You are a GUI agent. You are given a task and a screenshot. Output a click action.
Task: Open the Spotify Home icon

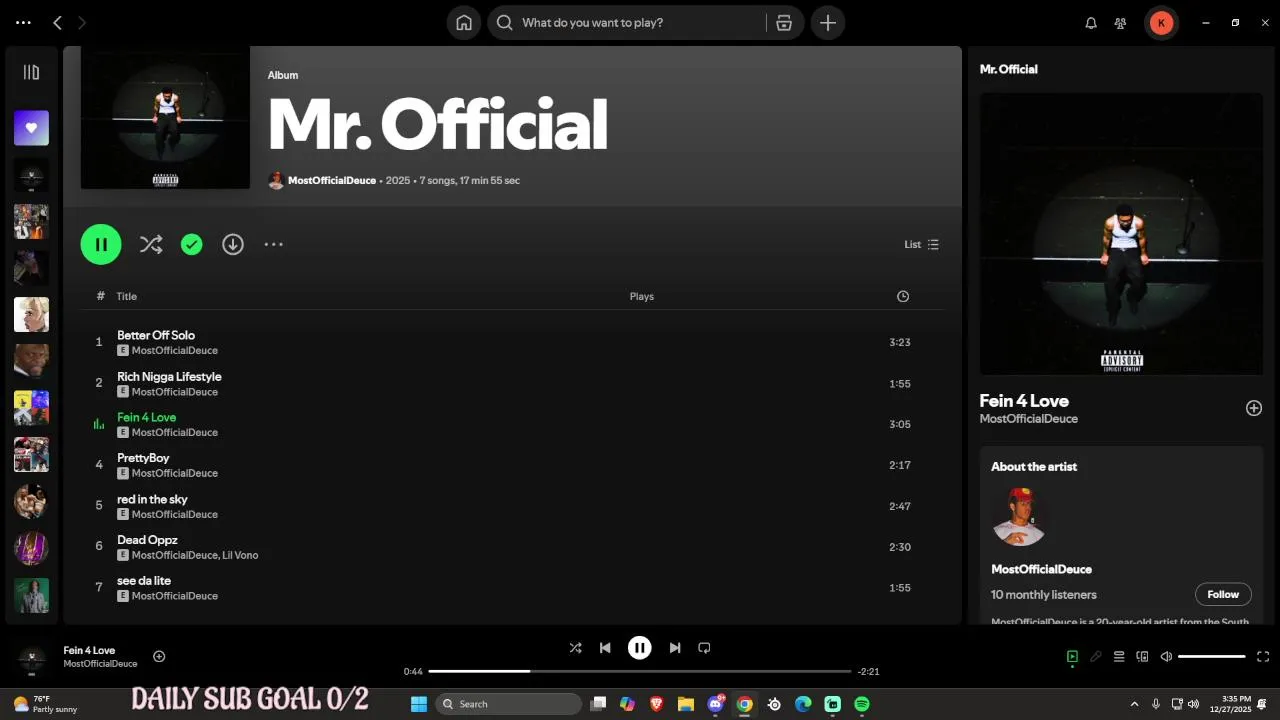click(x=463, y=23)
